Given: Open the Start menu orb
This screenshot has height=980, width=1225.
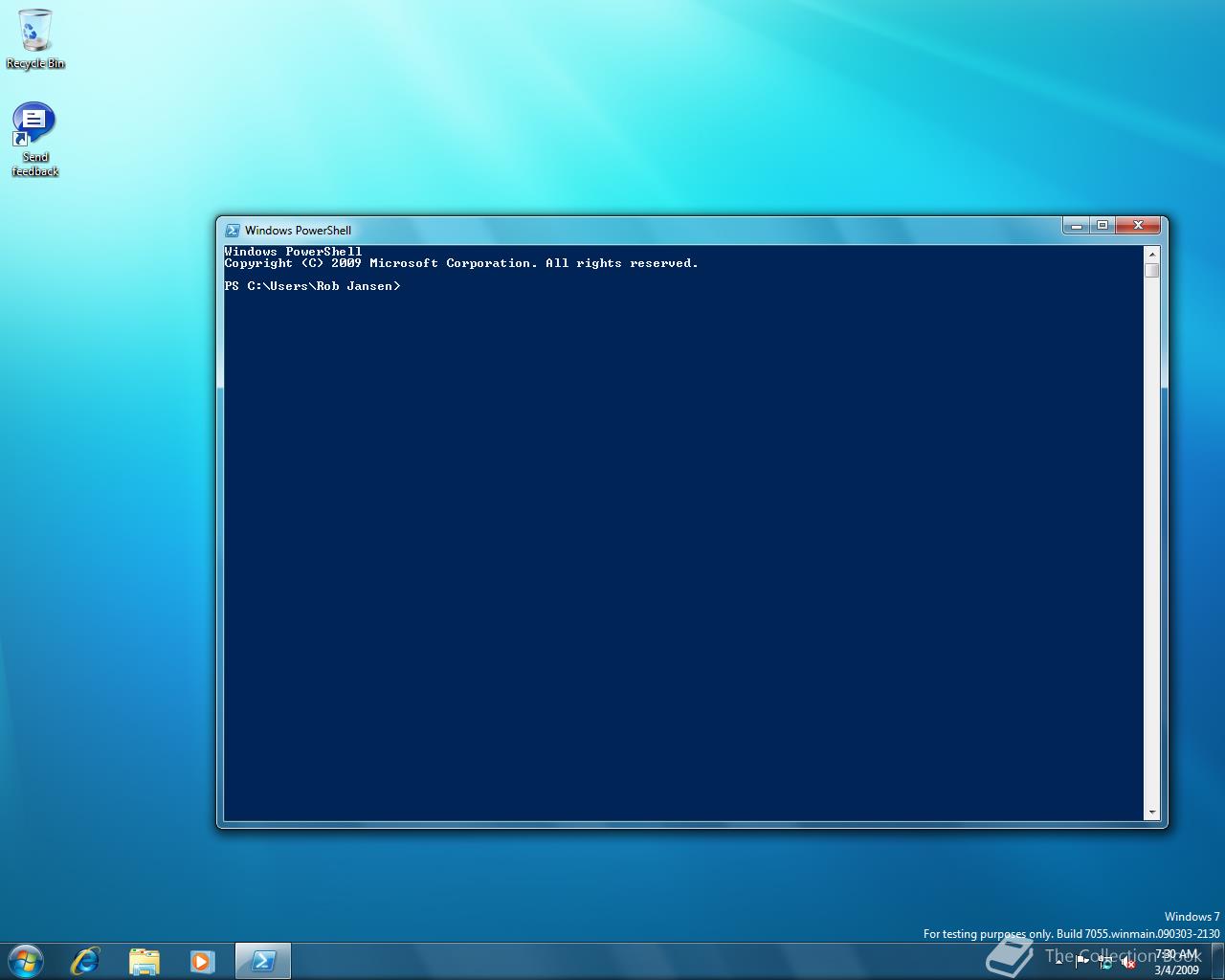Looking at the screenshot, I should 25,961.
